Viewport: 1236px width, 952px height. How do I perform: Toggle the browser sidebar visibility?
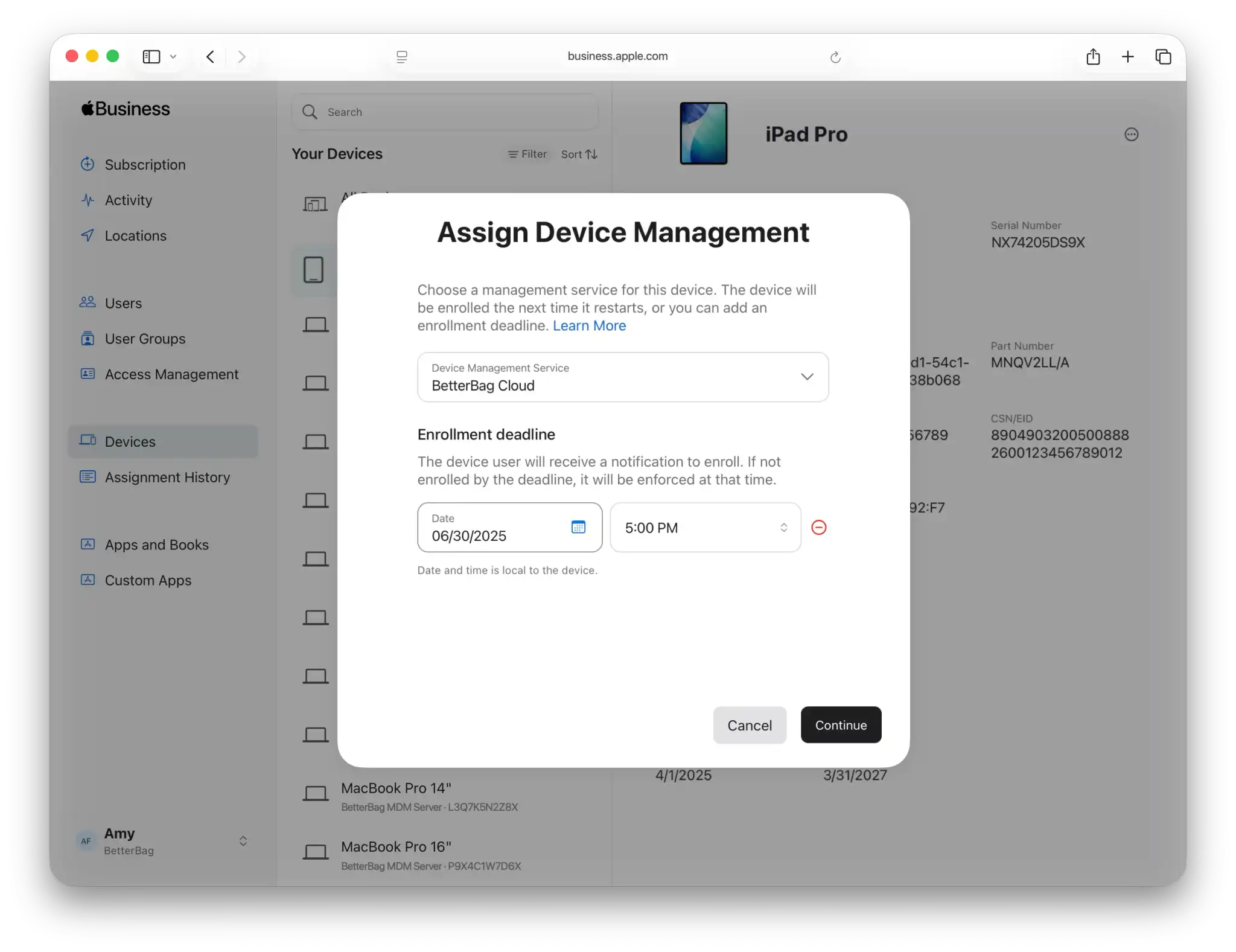151,56
